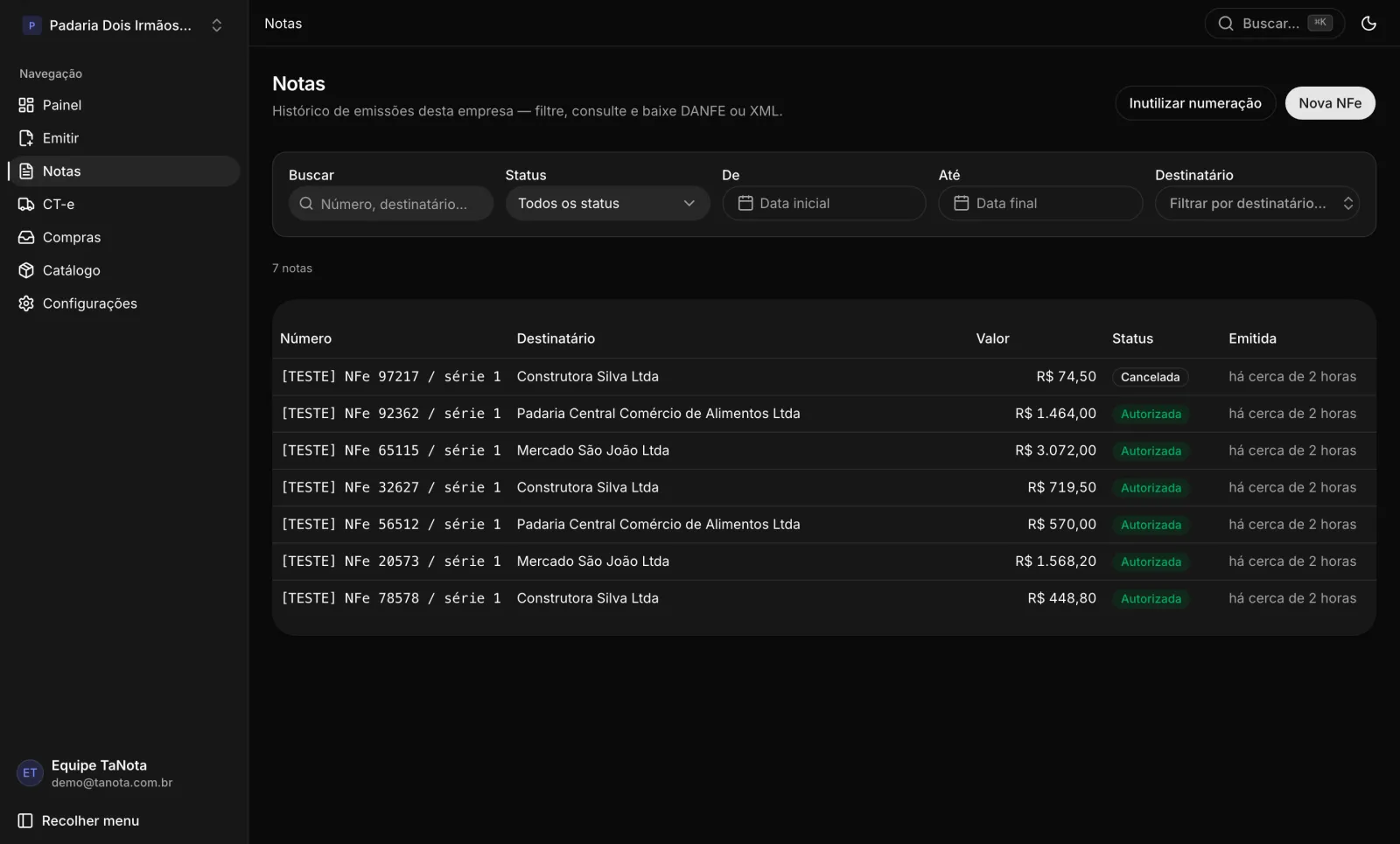Click the Emitida column header
Viewport: 1400px width, 844px height.
(x=1252, y=338)
